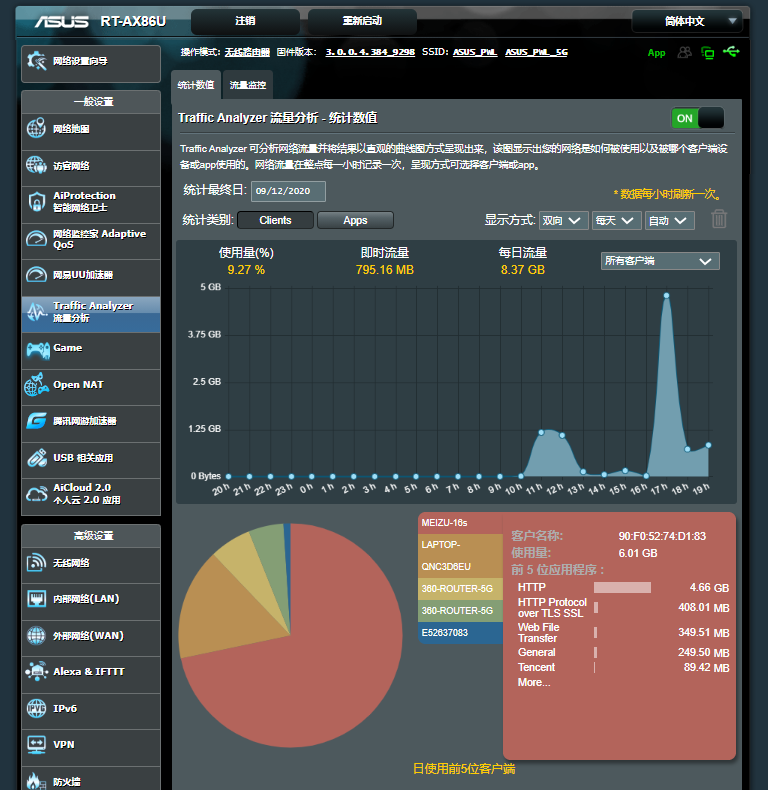The image size is (768, 790).
Task: Open the UU accelerator icon
Action: click(36, 275)
